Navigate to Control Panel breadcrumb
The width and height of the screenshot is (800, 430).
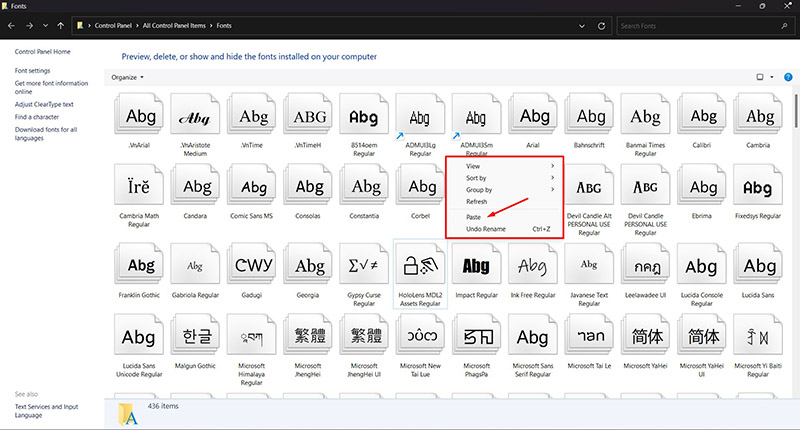point(113,26)
